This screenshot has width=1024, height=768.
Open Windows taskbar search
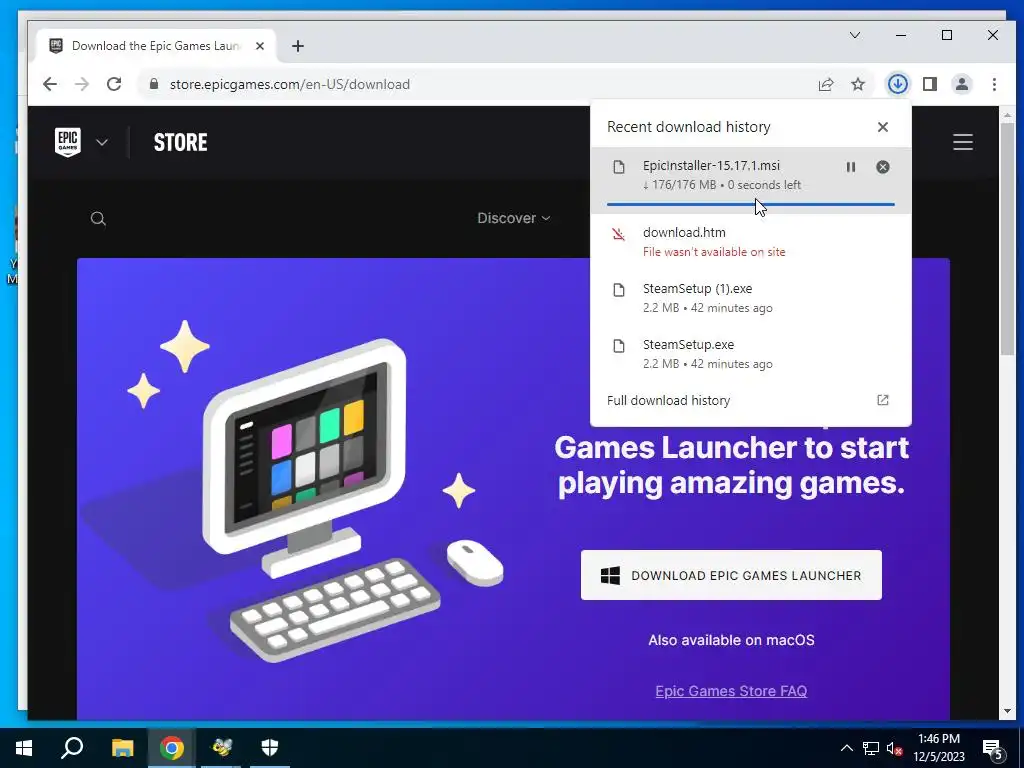click(72, 748)
